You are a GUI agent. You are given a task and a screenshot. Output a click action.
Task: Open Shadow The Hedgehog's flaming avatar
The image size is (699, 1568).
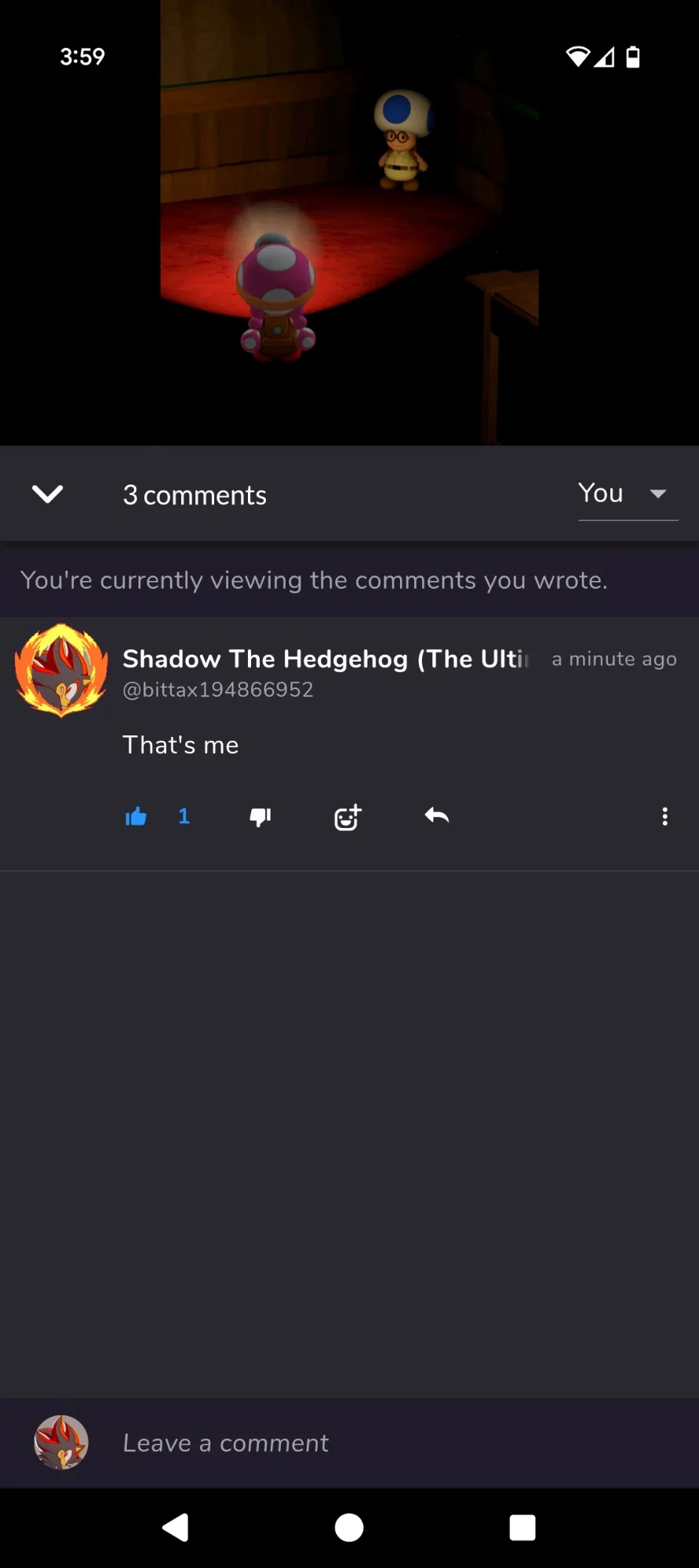coord(61,670)
